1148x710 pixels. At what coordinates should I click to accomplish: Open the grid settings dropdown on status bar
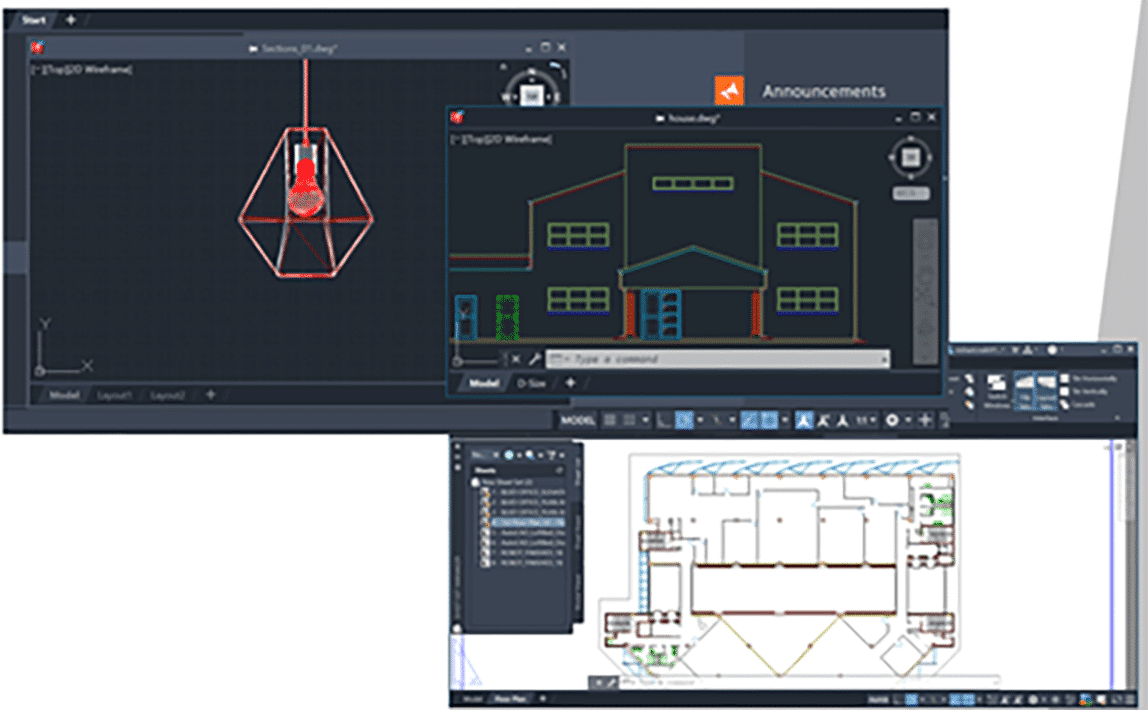(x=643, y=419)
